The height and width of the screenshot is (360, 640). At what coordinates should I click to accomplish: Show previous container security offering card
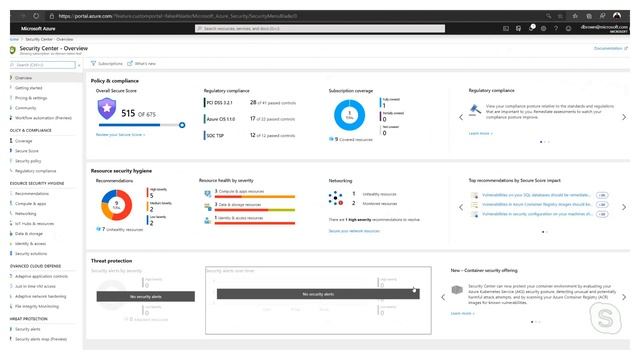(443, 297)
